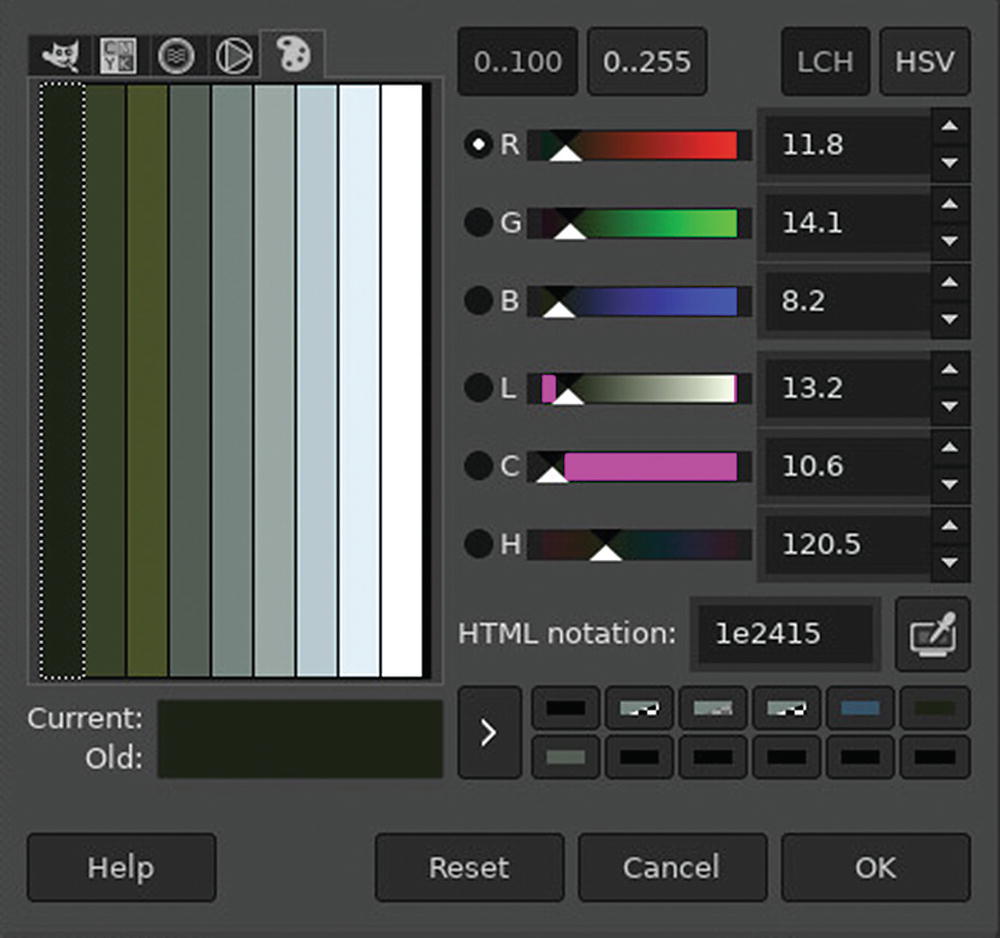Open the color Wheel selector tab
This screenshot has width=1000, height=938.
click(234, 57)
